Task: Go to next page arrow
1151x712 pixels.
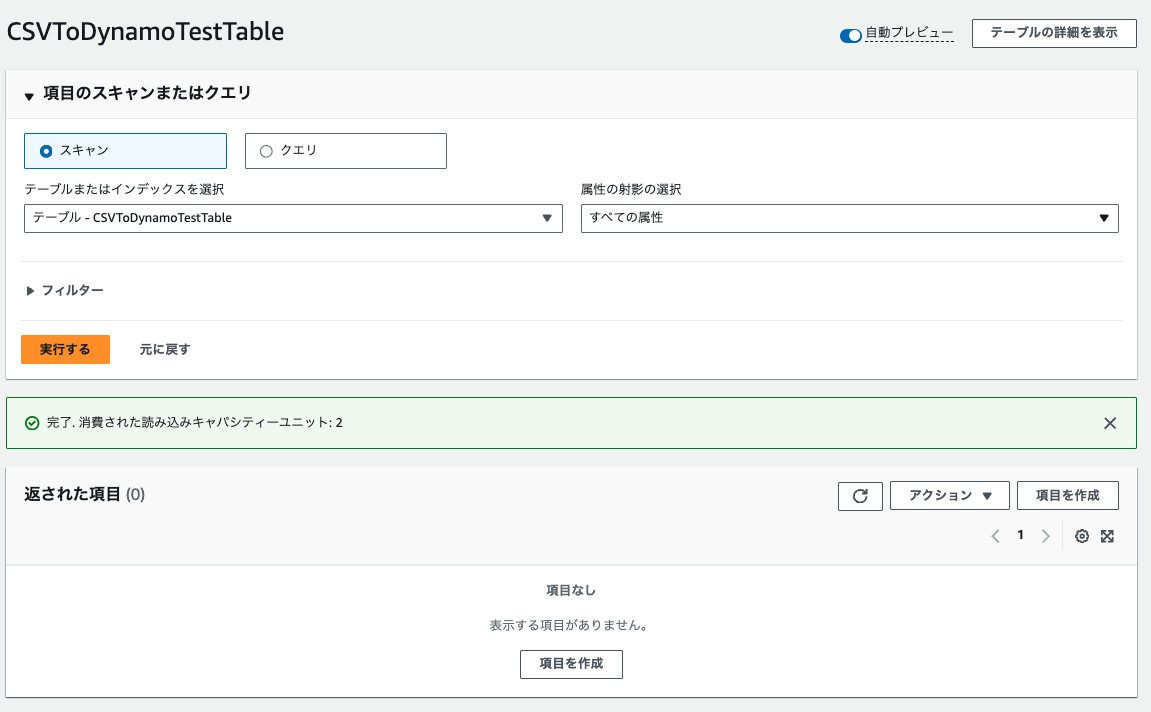Action: click(x=1045, y=536)
